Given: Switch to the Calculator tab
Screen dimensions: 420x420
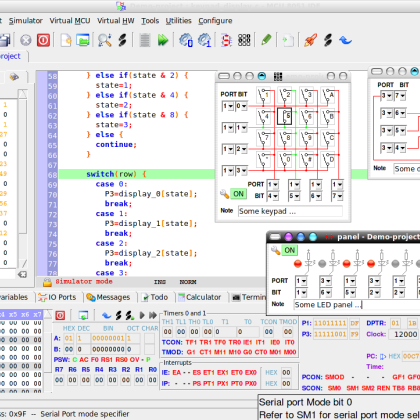Looking at the screenshot, I should point(199,297).
